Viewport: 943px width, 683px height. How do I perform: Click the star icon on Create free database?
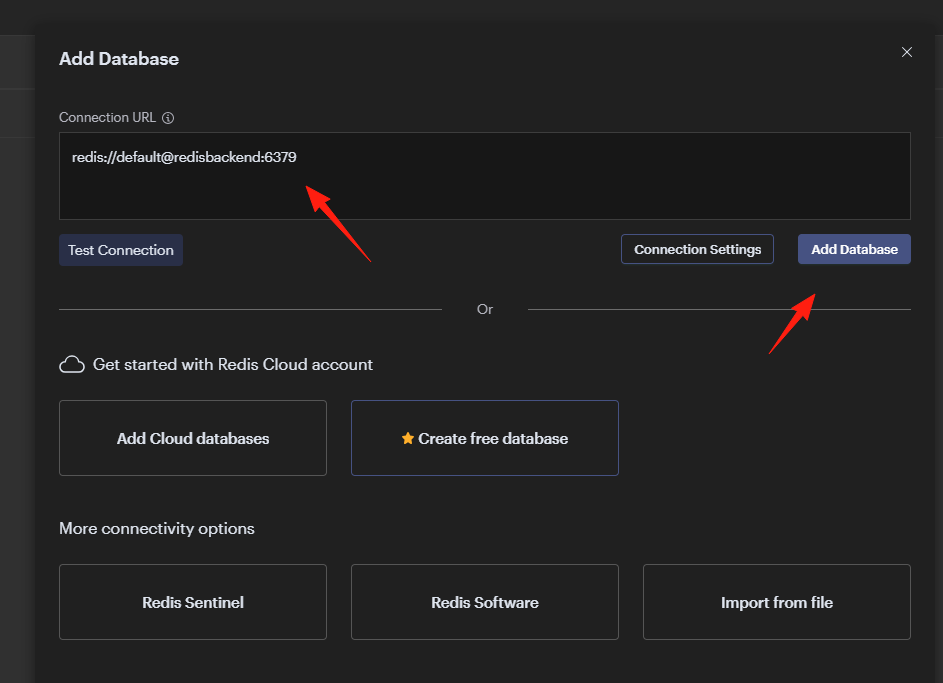[x=408, y=438]
